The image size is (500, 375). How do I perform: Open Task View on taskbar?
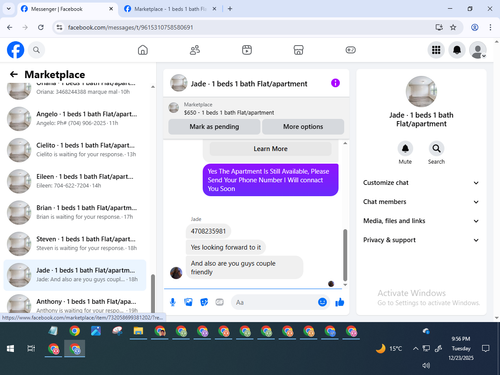tap(31, 349)
